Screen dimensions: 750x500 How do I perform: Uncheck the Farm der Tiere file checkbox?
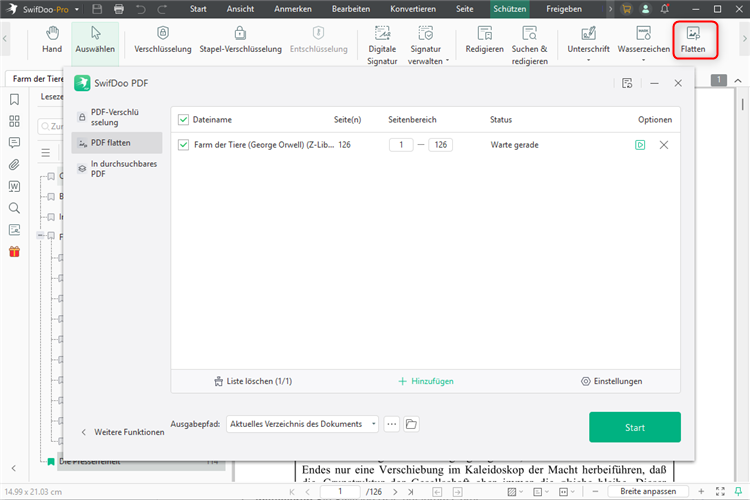183,145
